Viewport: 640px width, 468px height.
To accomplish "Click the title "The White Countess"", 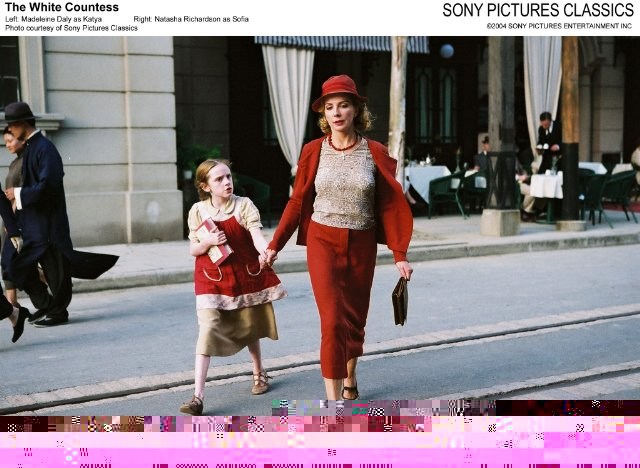I will [62, 7].
